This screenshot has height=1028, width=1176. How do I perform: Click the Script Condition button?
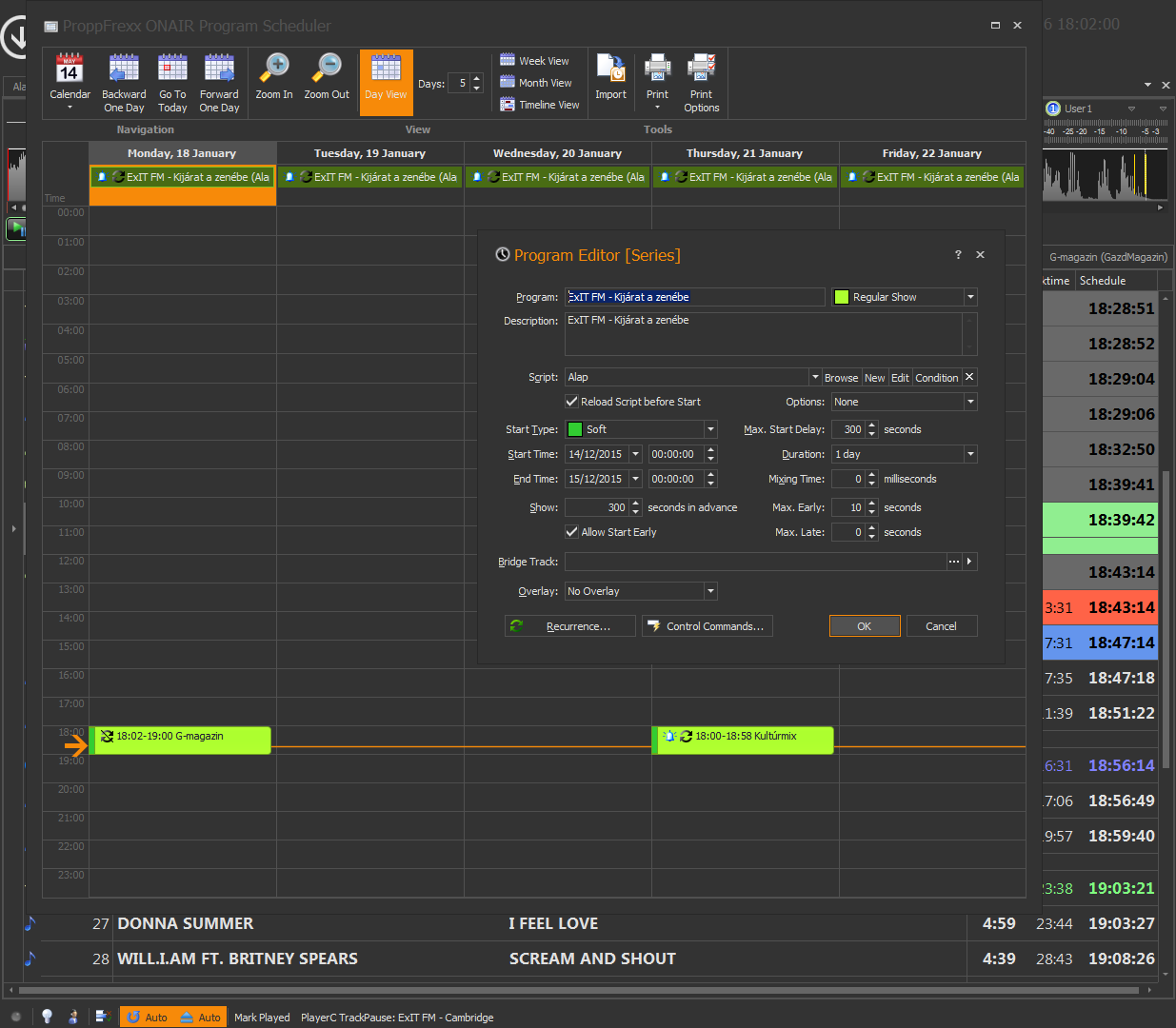tap(936, 378)
